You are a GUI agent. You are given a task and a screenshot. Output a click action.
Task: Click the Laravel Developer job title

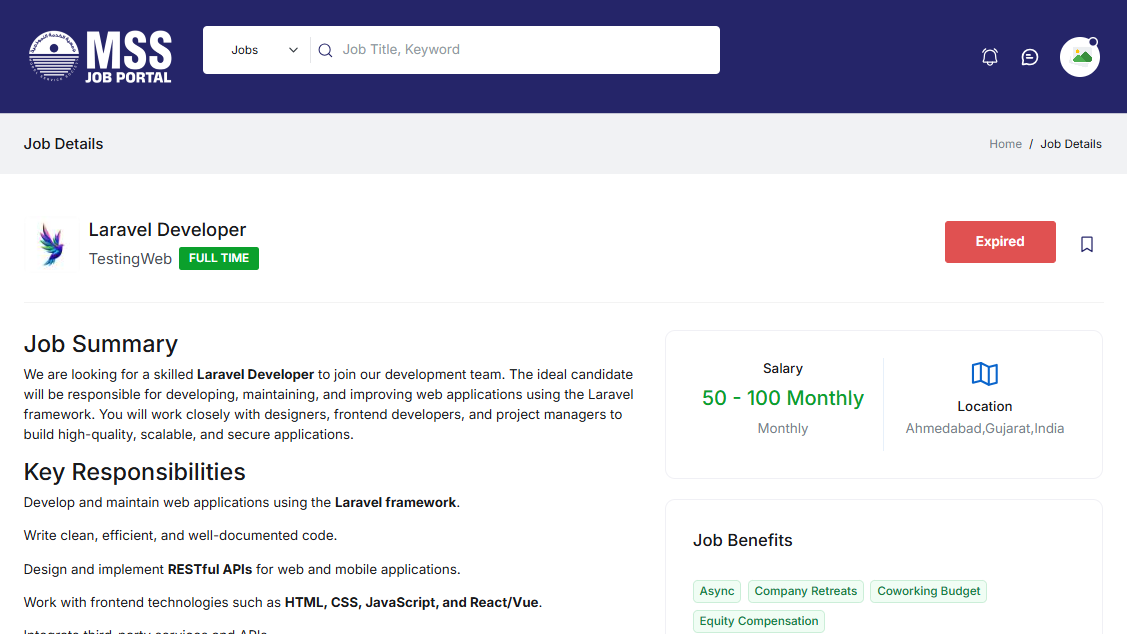point(167,230)
